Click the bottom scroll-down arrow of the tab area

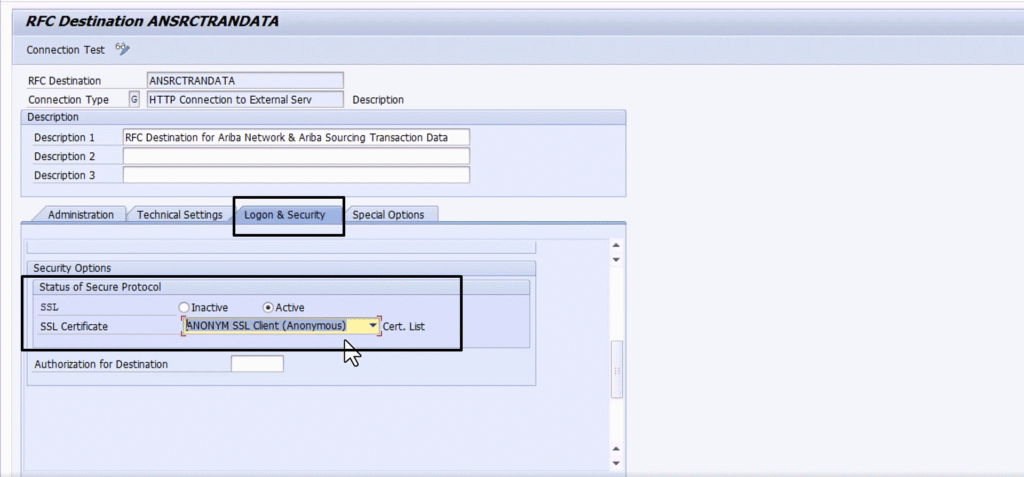tap(616, 463)
